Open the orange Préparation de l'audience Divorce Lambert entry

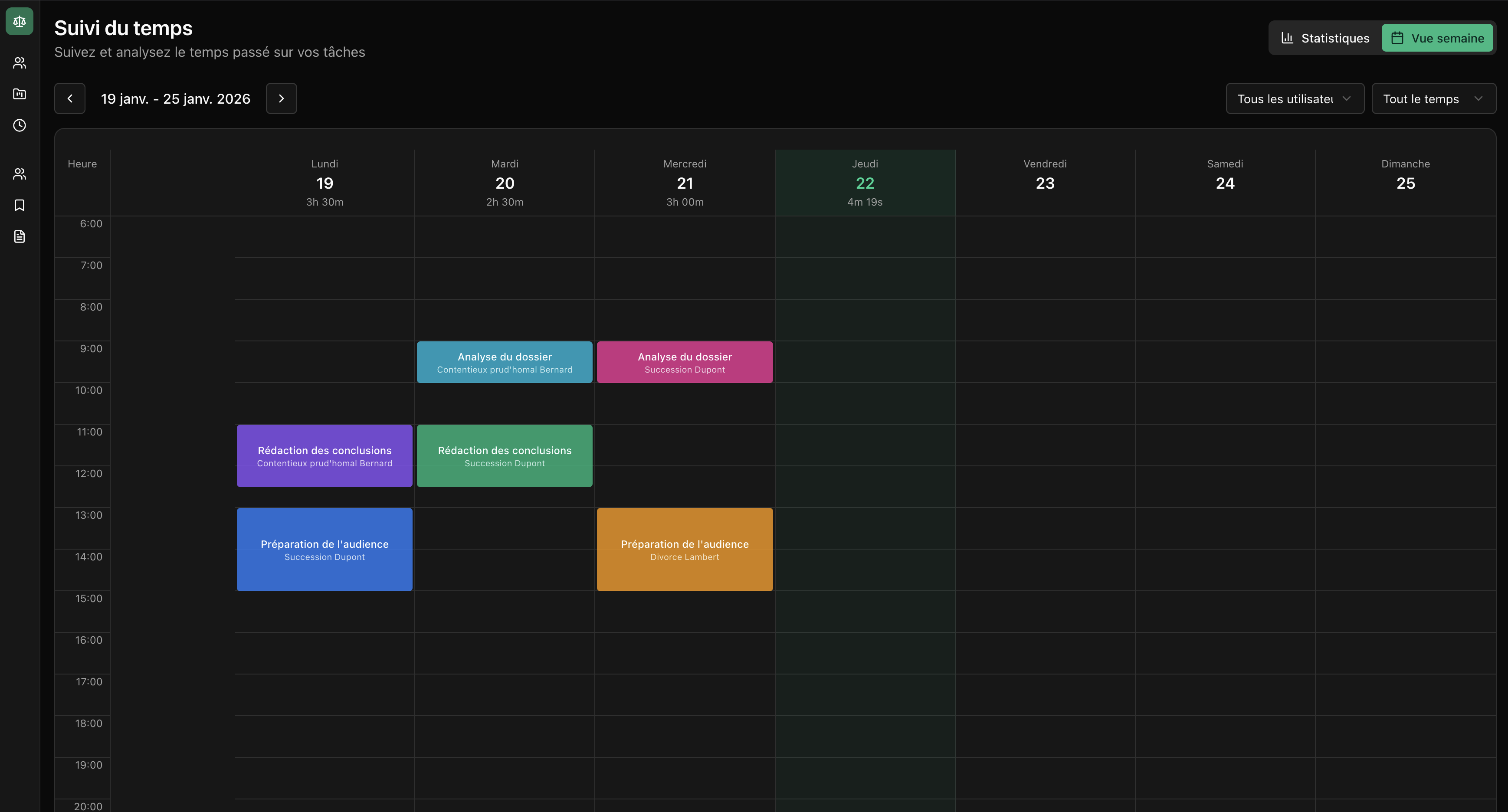point(684,549)
